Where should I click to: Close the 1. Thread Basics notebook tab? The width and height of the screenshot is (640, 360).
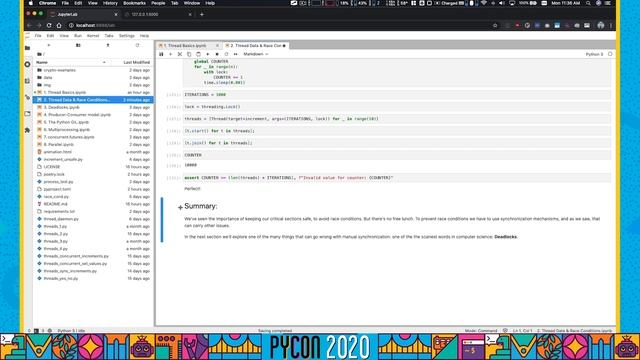[217, 46]
